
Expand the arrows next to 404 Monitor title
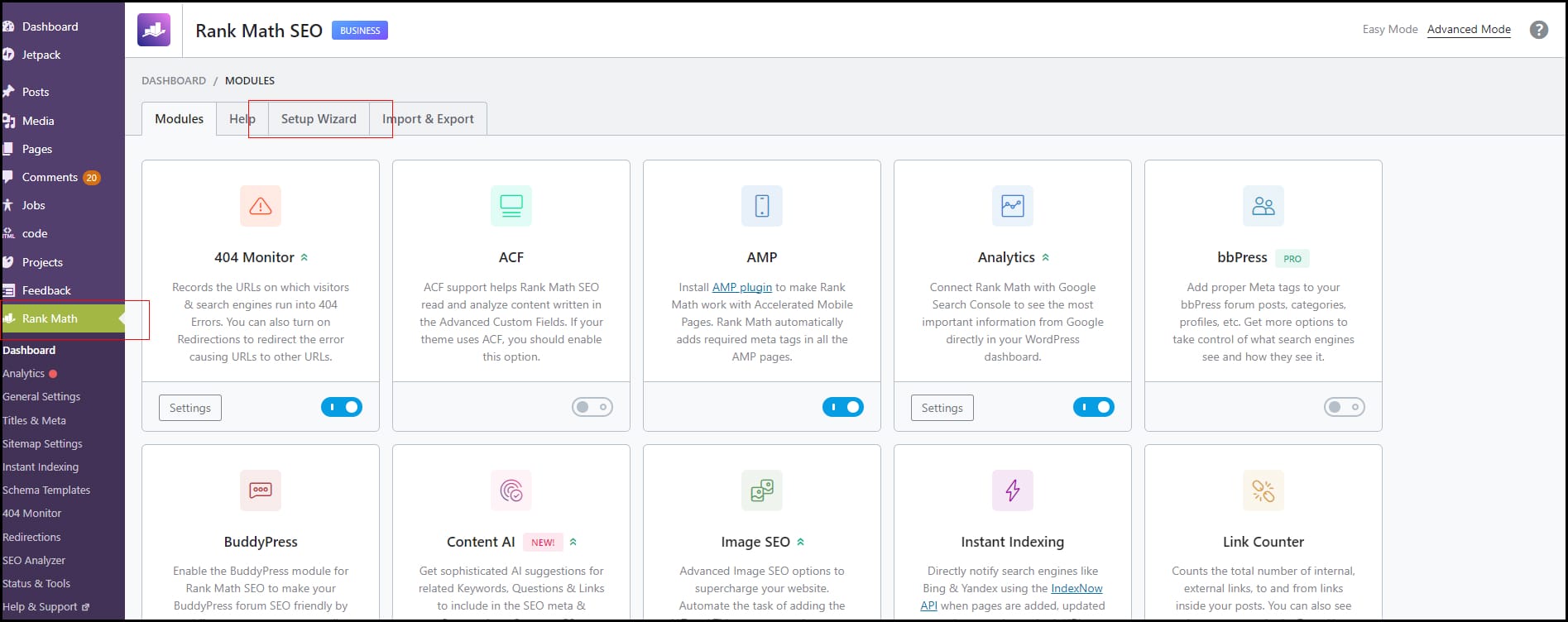[304, 258]
